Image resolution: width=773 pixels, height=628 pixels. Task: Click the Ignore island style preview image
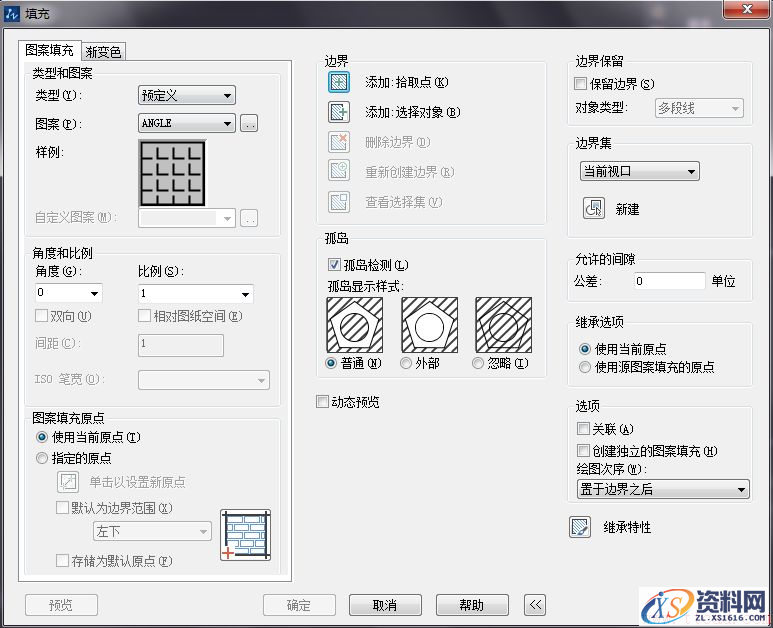pyautogui.click(x=503, y=325)
